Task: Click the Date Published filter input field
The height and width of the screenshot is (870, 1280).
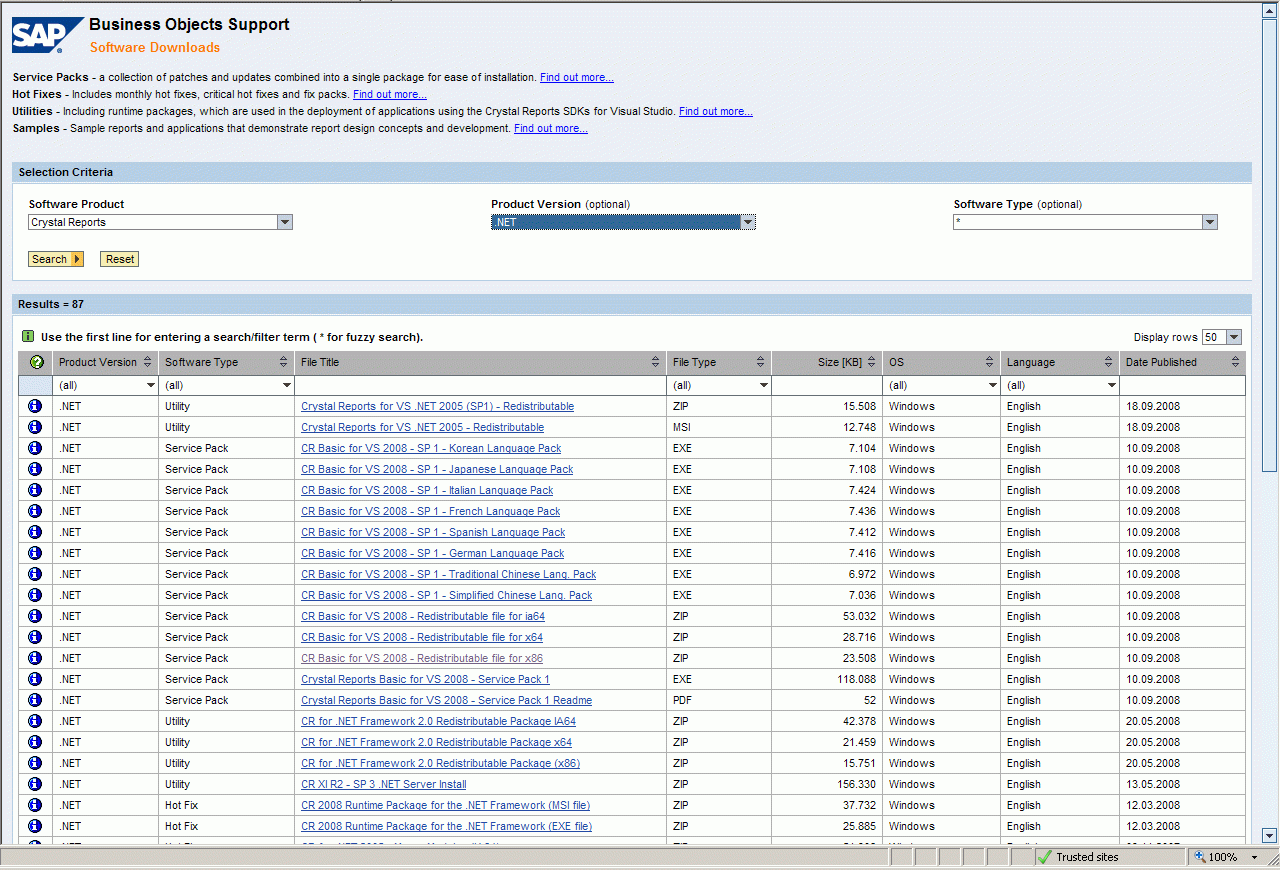Action: pyautogui.click(x=1182, y=385)
